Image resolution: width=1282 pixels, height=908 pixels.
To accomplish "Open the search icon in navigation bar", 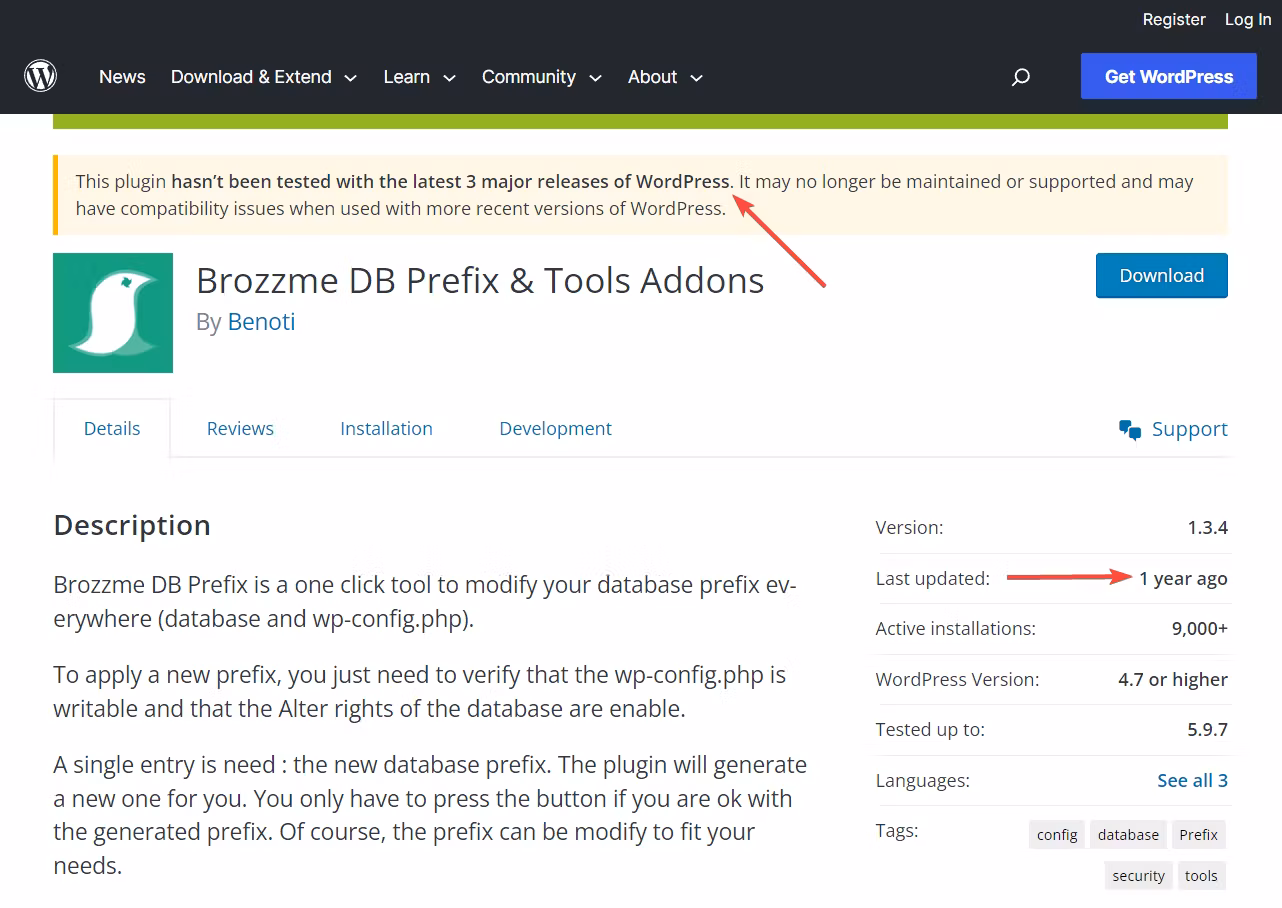I will (x=1021, y=77).
